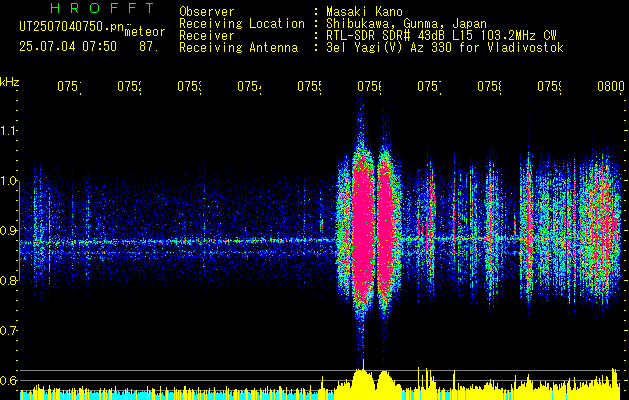
Task: Click the 0800 time marker
Action: [611, 87]
